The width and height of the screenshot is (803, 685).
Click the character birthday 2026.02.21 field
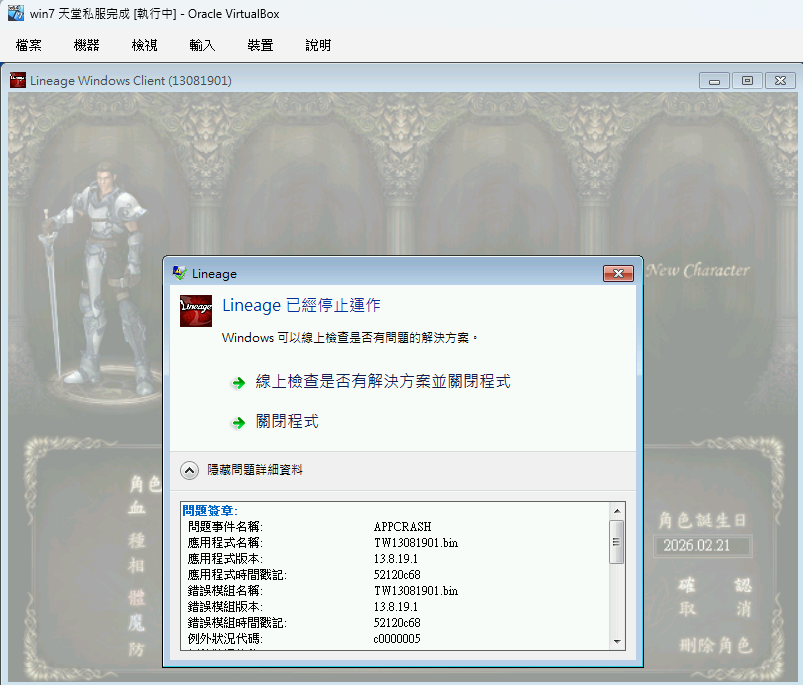(x=702, y=546)
